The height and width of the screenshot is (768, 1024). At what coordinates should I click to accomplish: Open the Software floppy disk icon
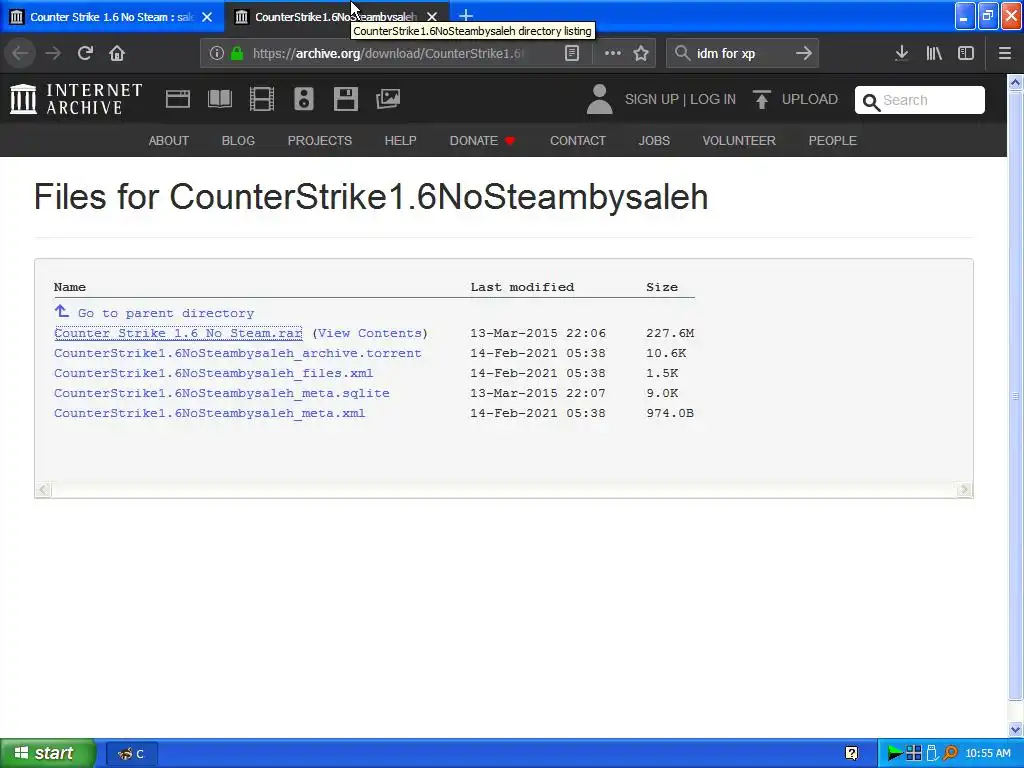click(345, 99)
